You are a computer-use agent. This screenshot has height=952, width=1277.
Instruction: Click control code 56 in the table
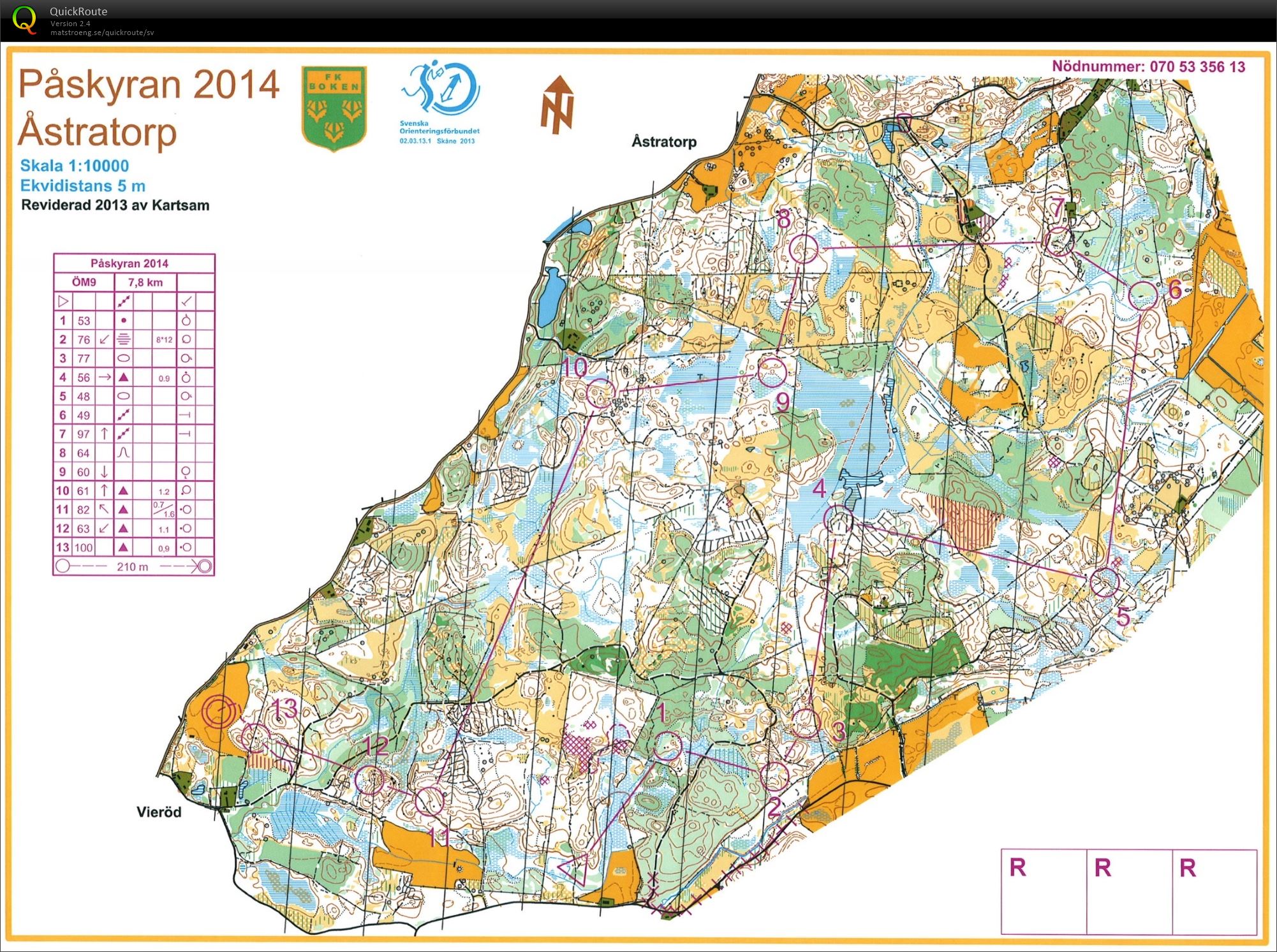click(84, 377)
